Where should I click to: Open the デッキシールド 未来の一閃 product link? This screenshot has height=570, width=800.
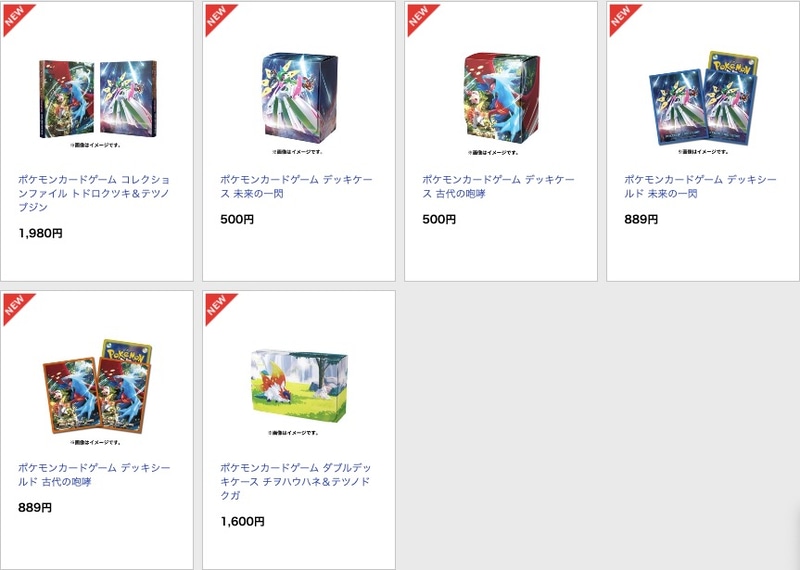pyautogui.click(x=701, y=186)
